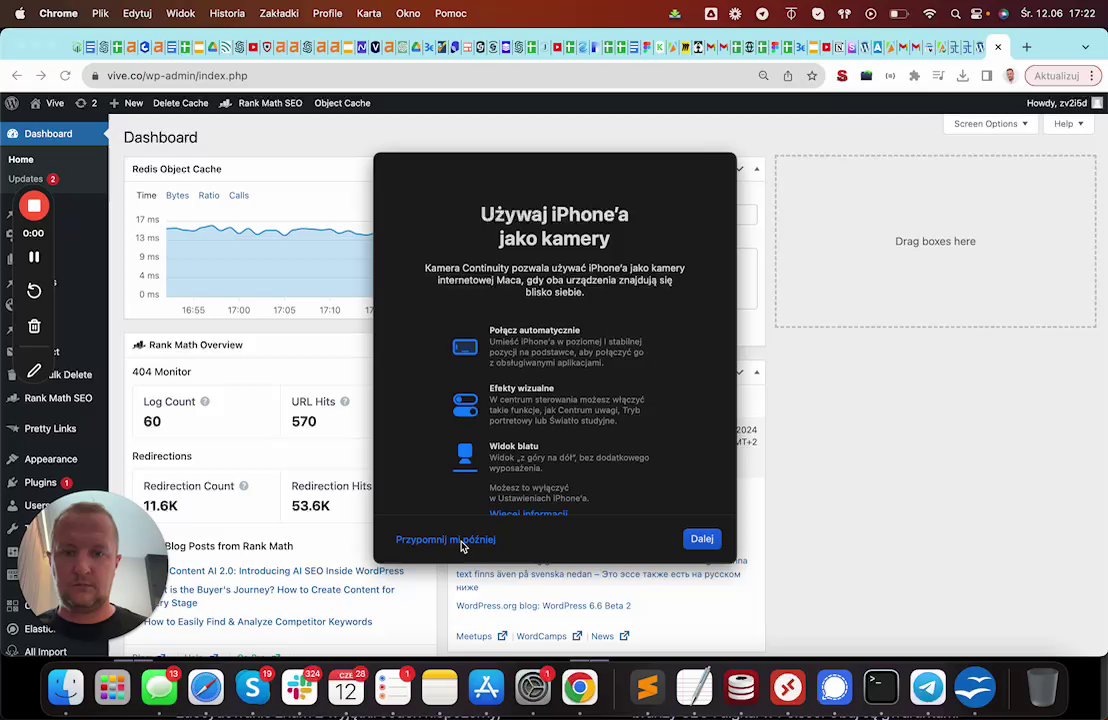1108x720 pixels.
Task: Open the updates counter in admin bar
Action: [x=86, y=103]
